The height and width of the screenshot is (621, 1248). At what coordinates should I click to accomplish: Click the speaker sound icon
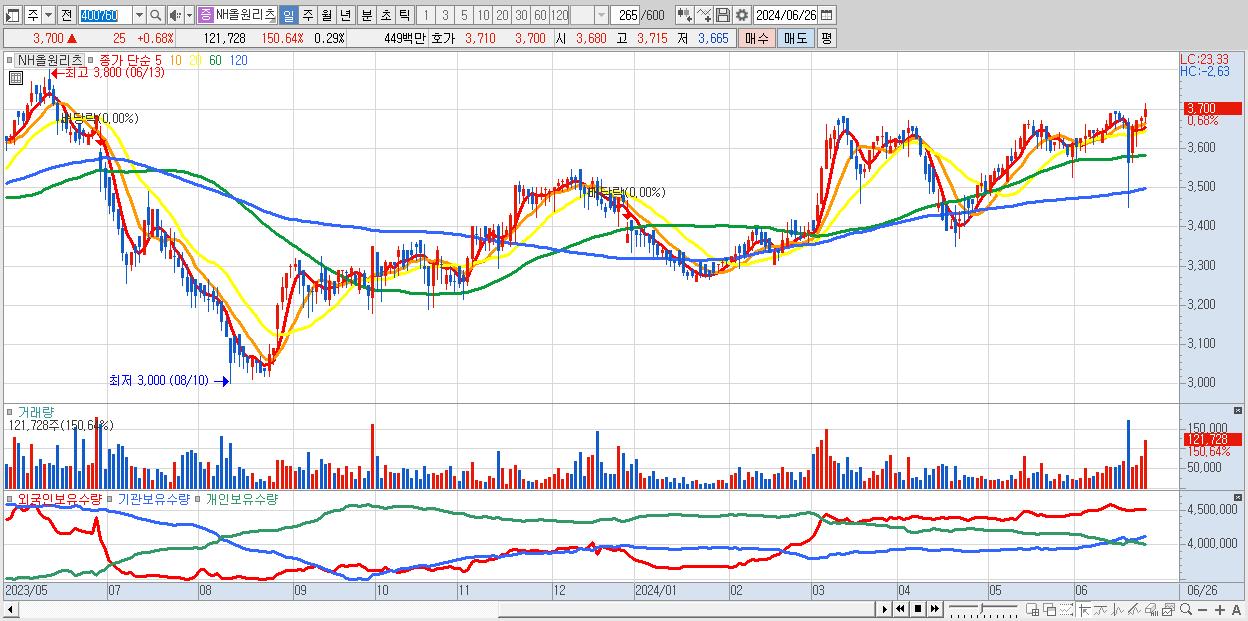tap(175, 15)
